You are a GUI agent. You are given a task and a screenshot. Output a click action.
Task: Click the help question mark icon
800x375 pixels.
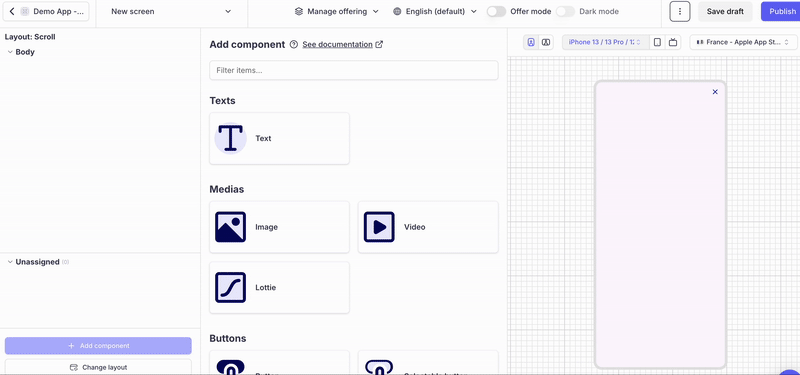(293, 44)
